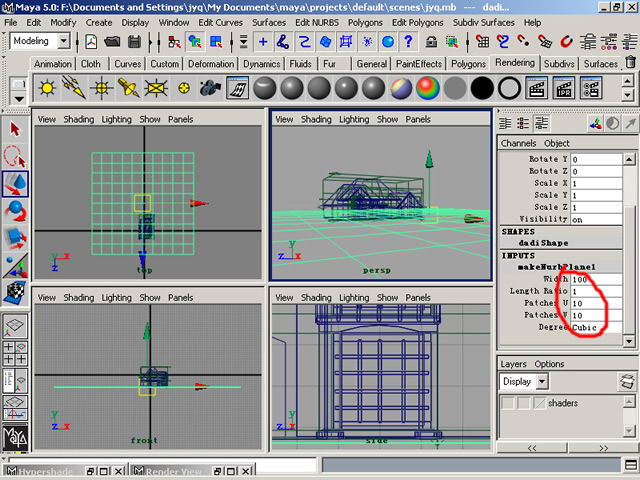640x480 pixels.
Task: Switch to the Animation shelf tab
Action: 53,64
